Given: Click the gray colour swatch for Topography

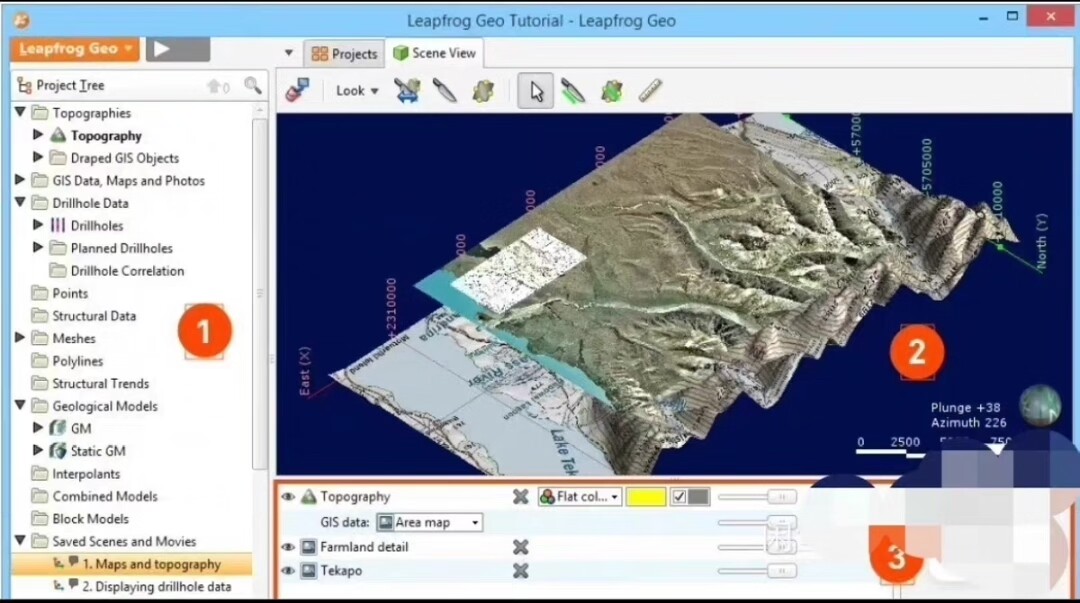Looking at the screenshot, I should point(698,496).
